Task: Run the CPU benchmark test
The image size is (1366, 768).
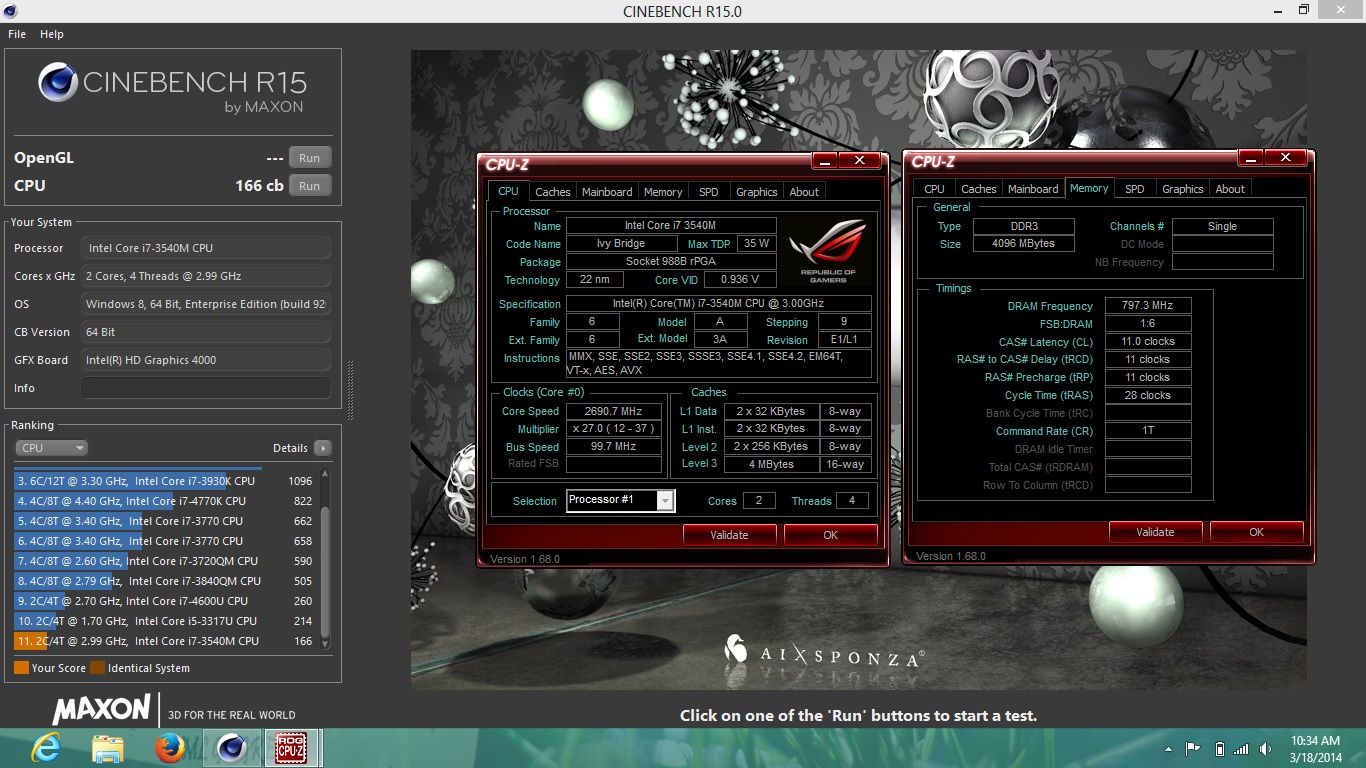Action: (x=310, y=185)
